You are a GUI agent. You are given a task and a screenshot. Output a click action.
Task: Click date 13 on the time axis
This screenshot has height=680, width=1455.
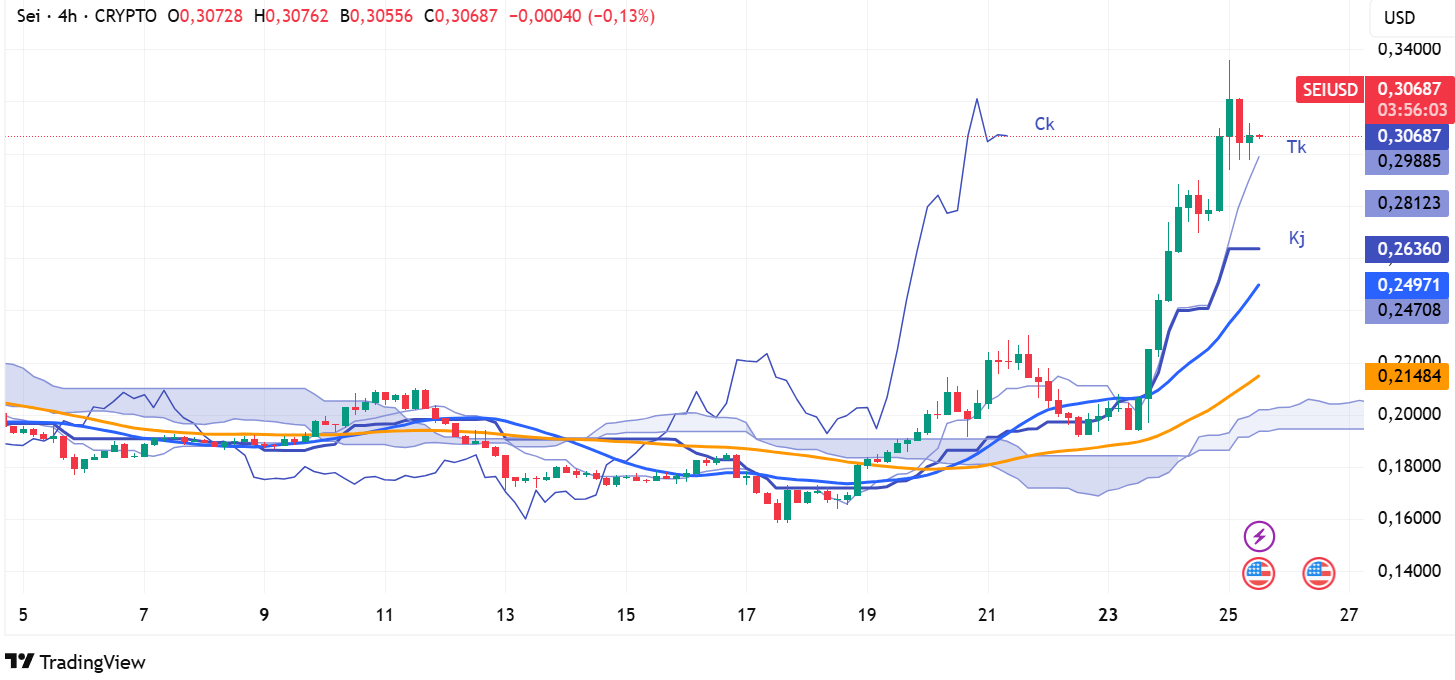click(505, 615)
